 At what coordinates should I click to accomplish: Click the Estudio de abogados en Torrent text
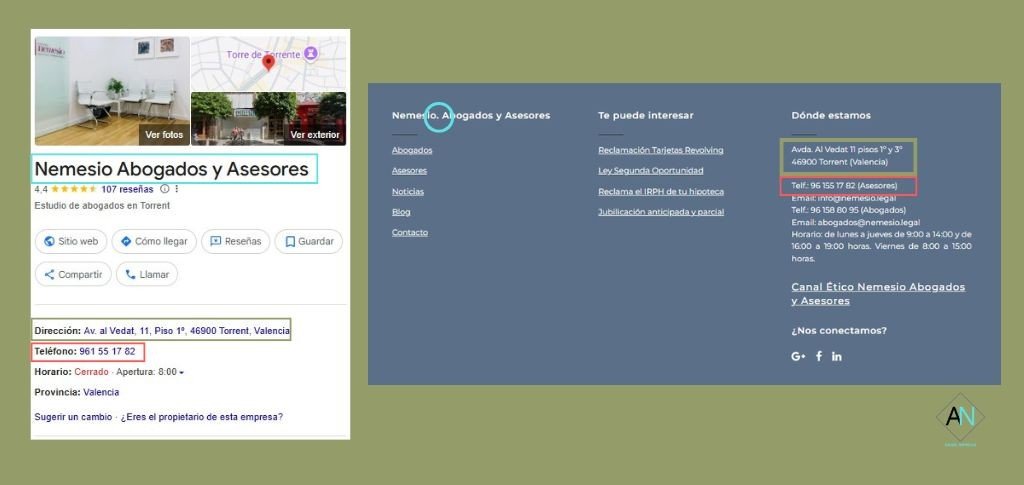(102, 206)
